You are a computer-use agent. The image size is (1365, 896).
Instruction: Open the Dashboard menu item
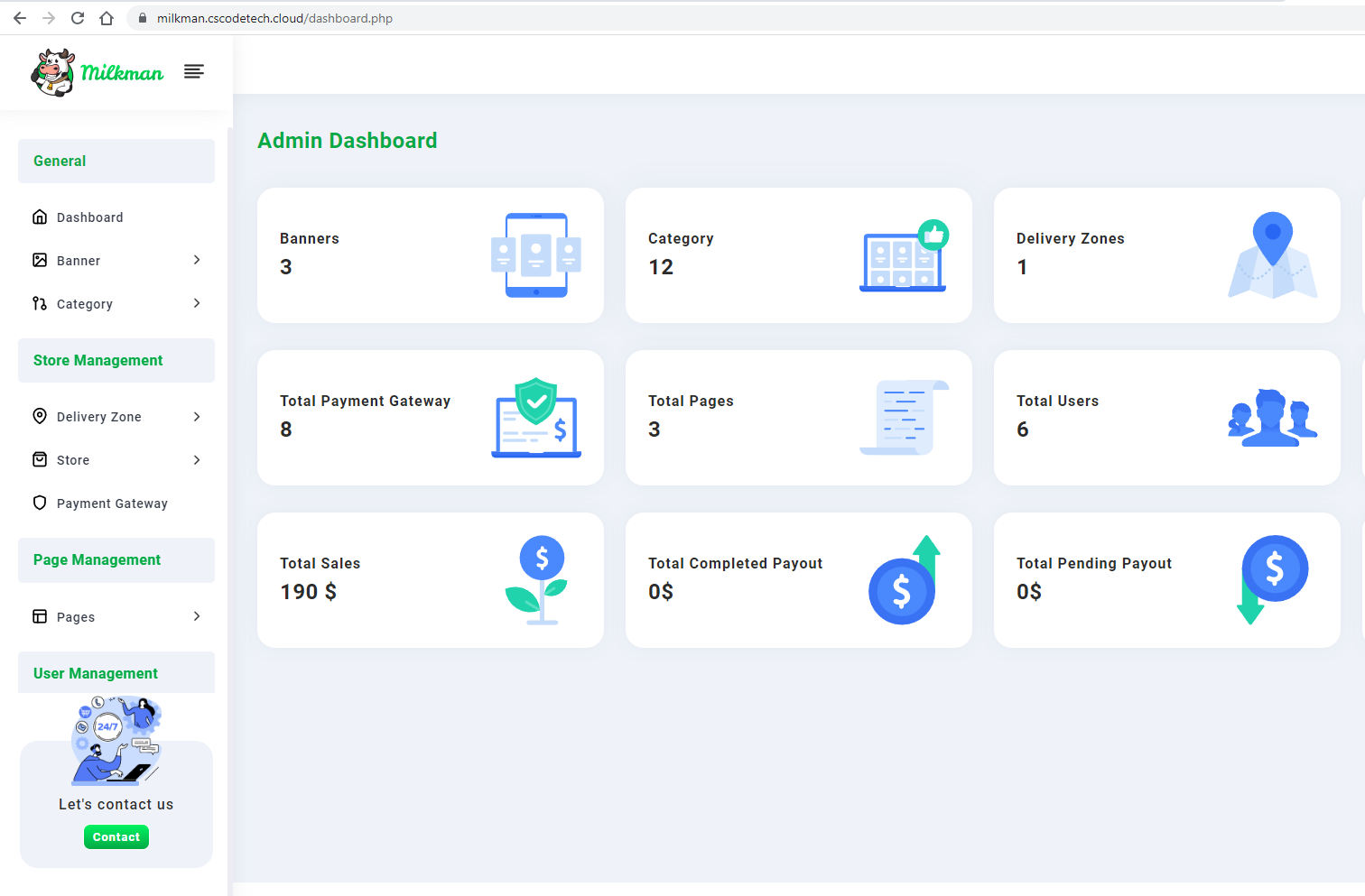(90, 217)
